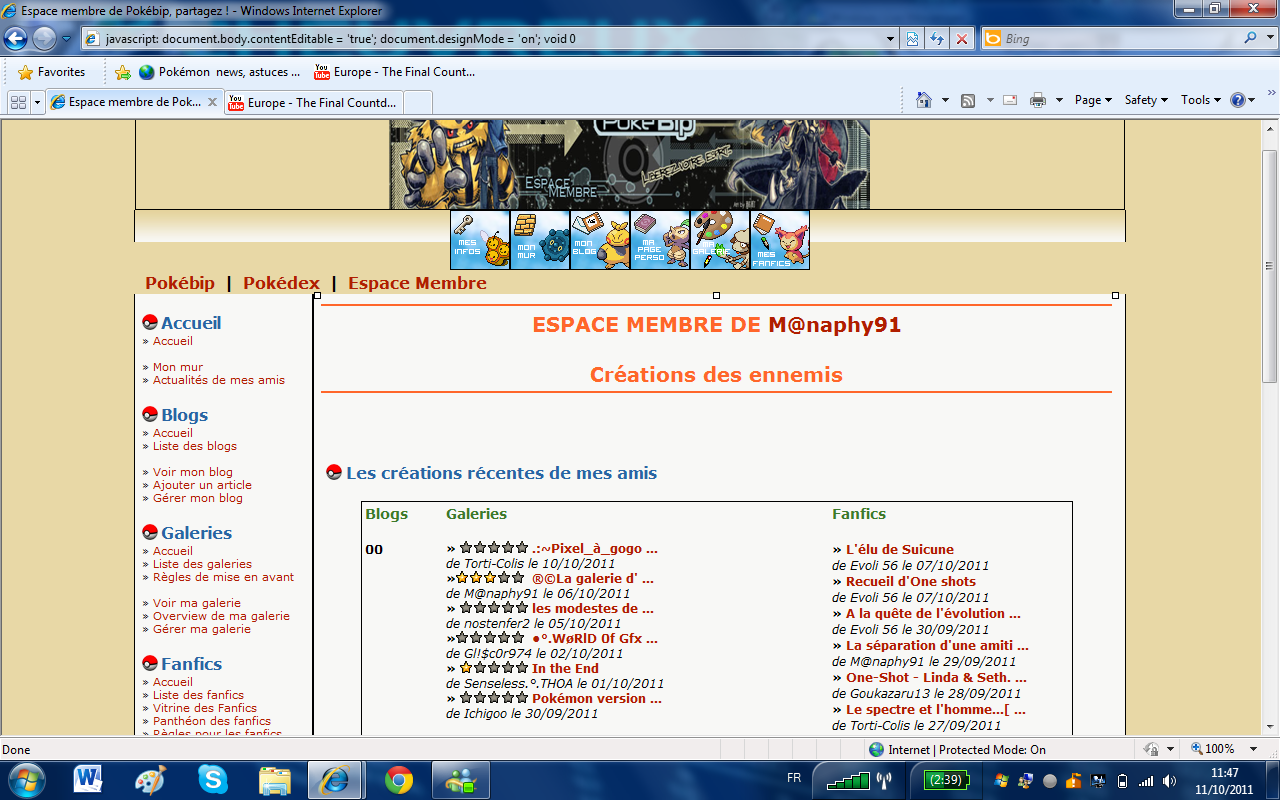This screenshot has height=800, width=1280.
Task: Click the volume speaker tray icon
Action: click(1170, 780)
